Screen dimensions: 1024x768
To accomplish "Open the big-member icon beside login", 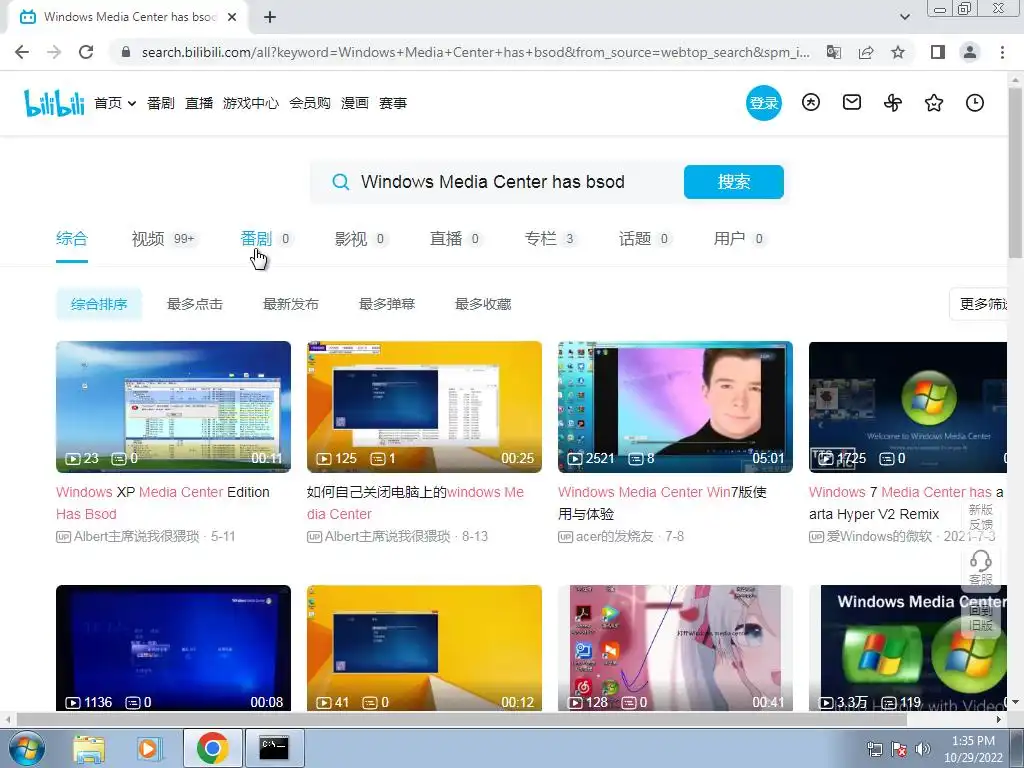I will point(810,103).
